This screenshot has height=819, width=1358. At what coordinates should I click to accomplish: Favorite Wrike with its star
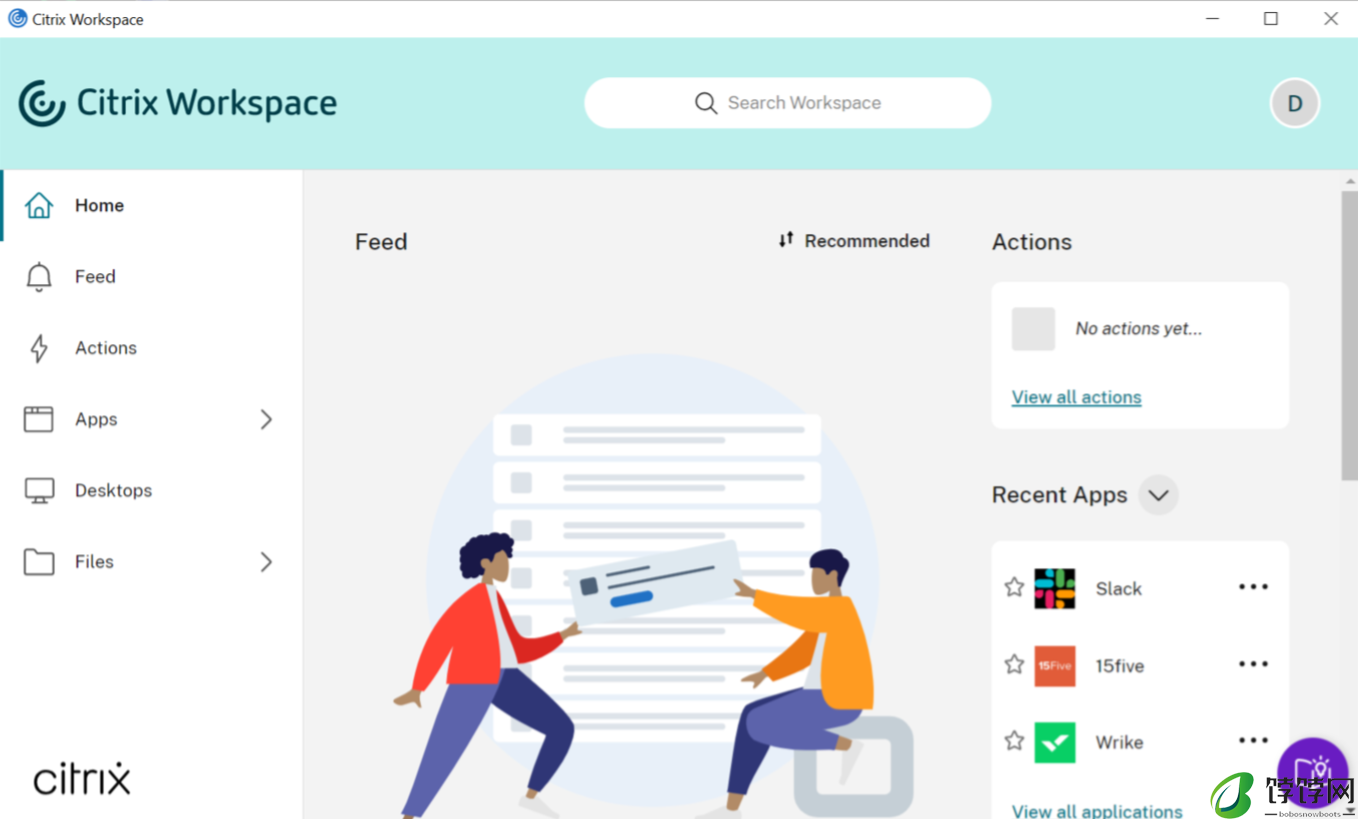click(1014, 741)
